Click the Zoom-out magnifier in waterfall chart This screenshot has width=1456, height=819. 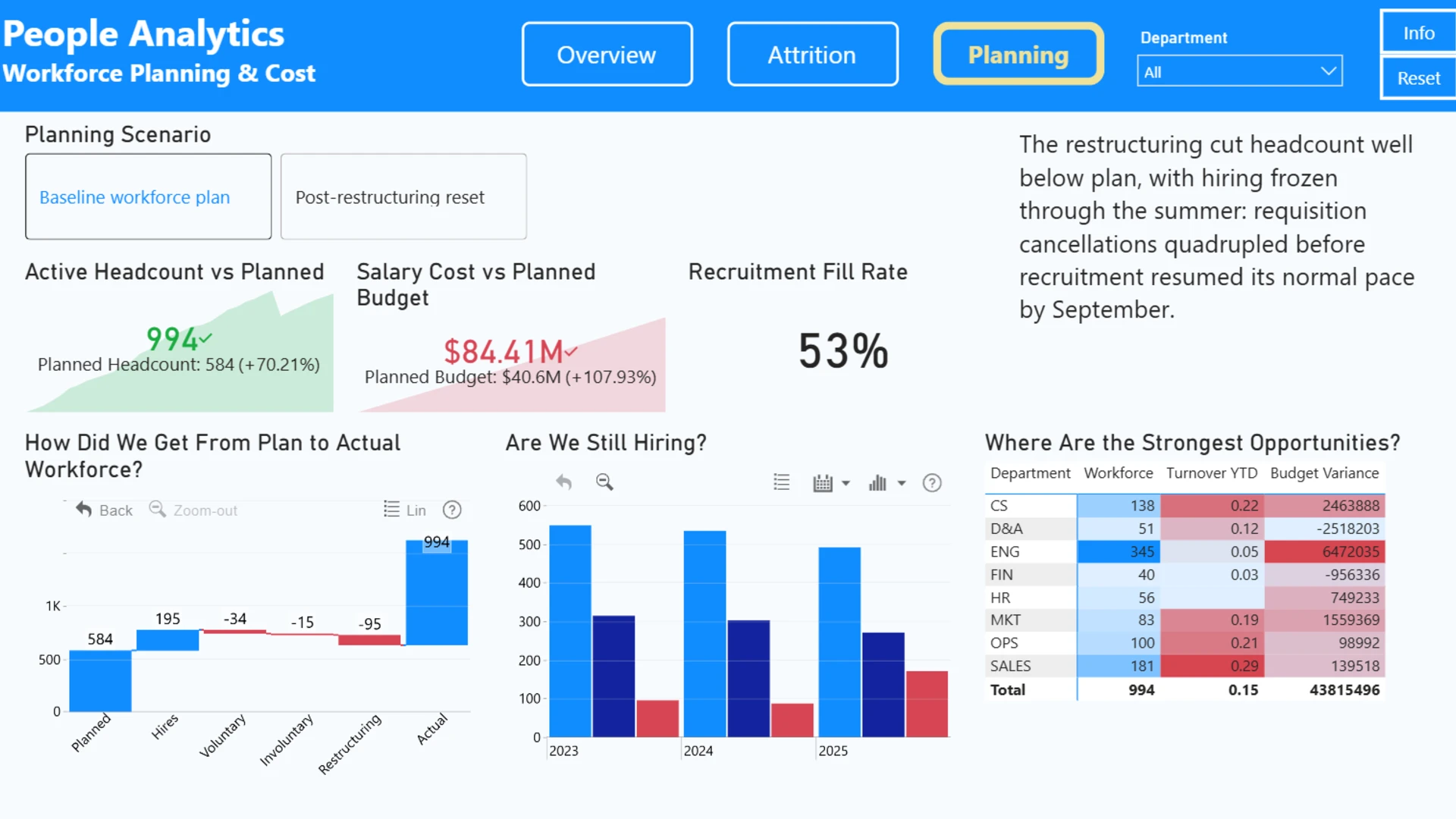tap(157, 509)
